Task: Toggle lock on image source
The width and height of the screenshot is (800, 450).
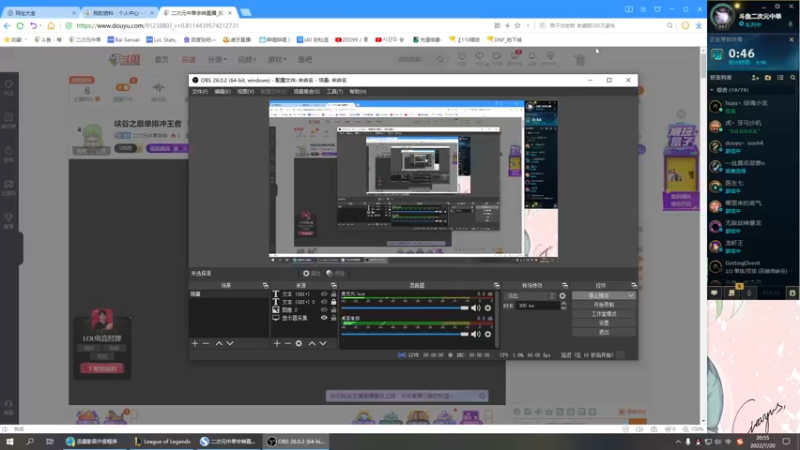Action: [x=334, y=310]
